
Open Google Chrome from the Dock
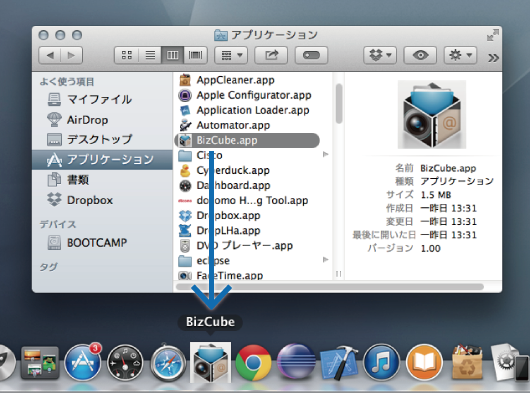pos(253,363)
